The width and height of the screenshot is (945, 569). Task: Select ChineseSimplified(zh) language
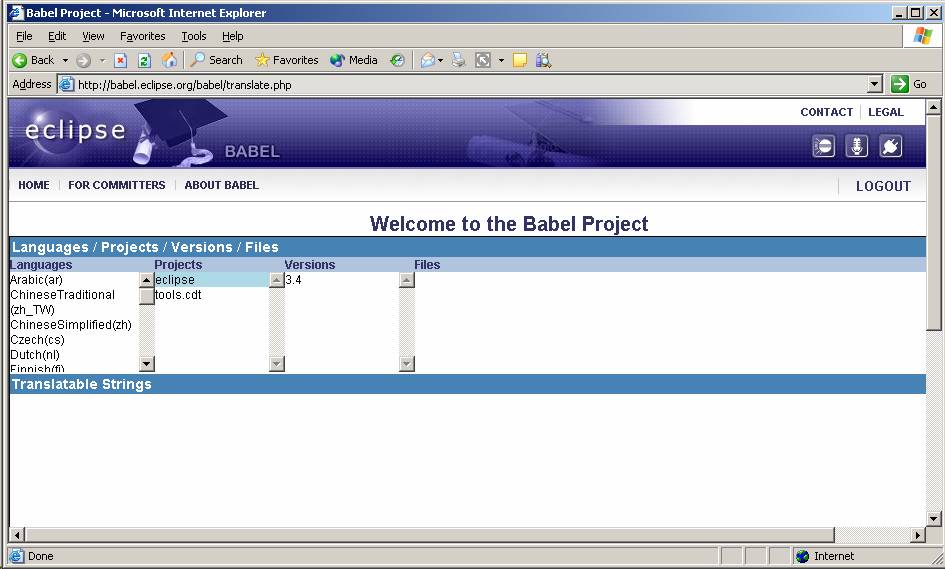71,325
